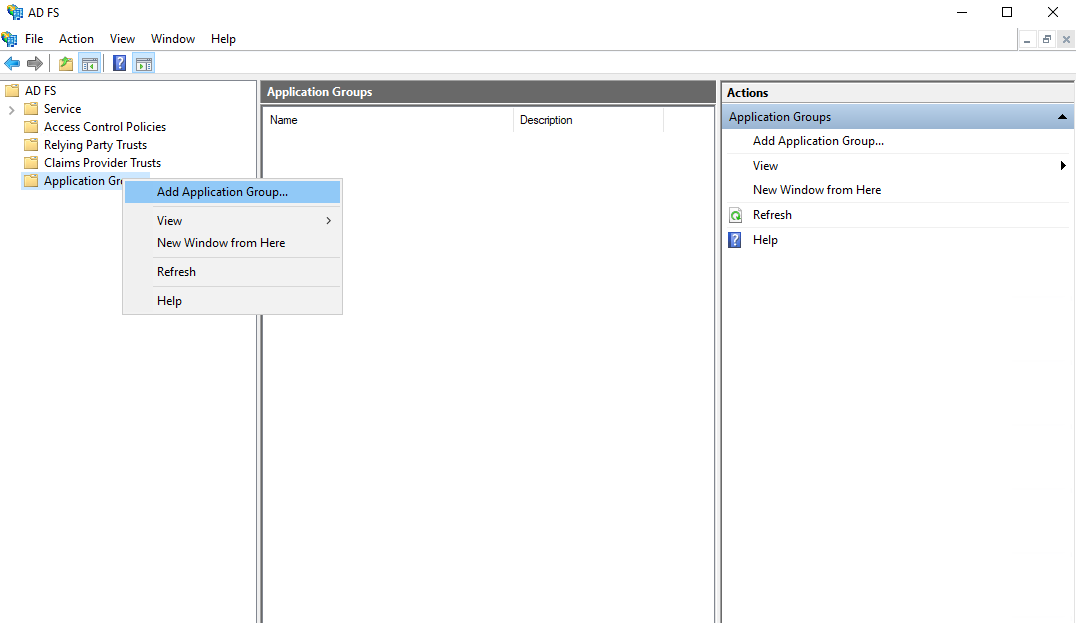The height and width of the screenshot is (623, 1076).
Task: Choose Add Application Group in context menu
Action: (233, 192)
